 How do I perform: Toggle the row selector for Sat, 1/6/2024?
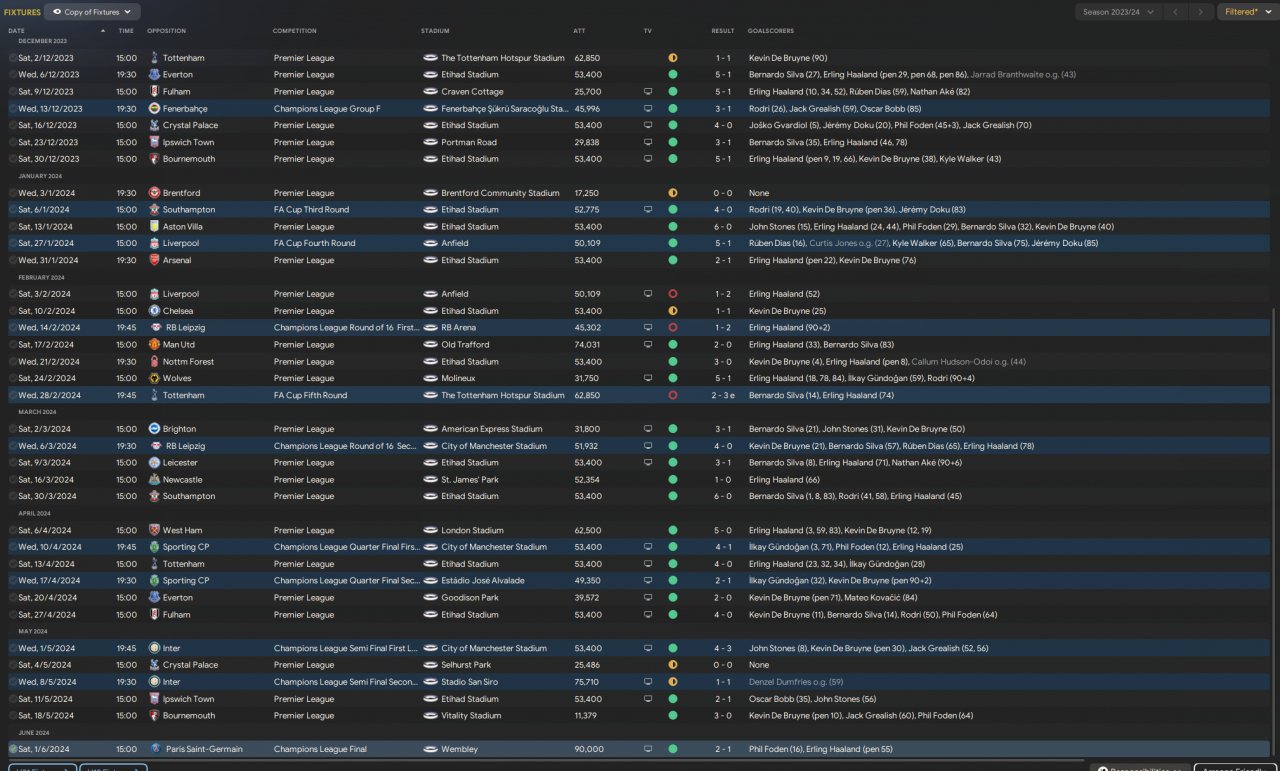pyautogui.click(x=13, y=749)
